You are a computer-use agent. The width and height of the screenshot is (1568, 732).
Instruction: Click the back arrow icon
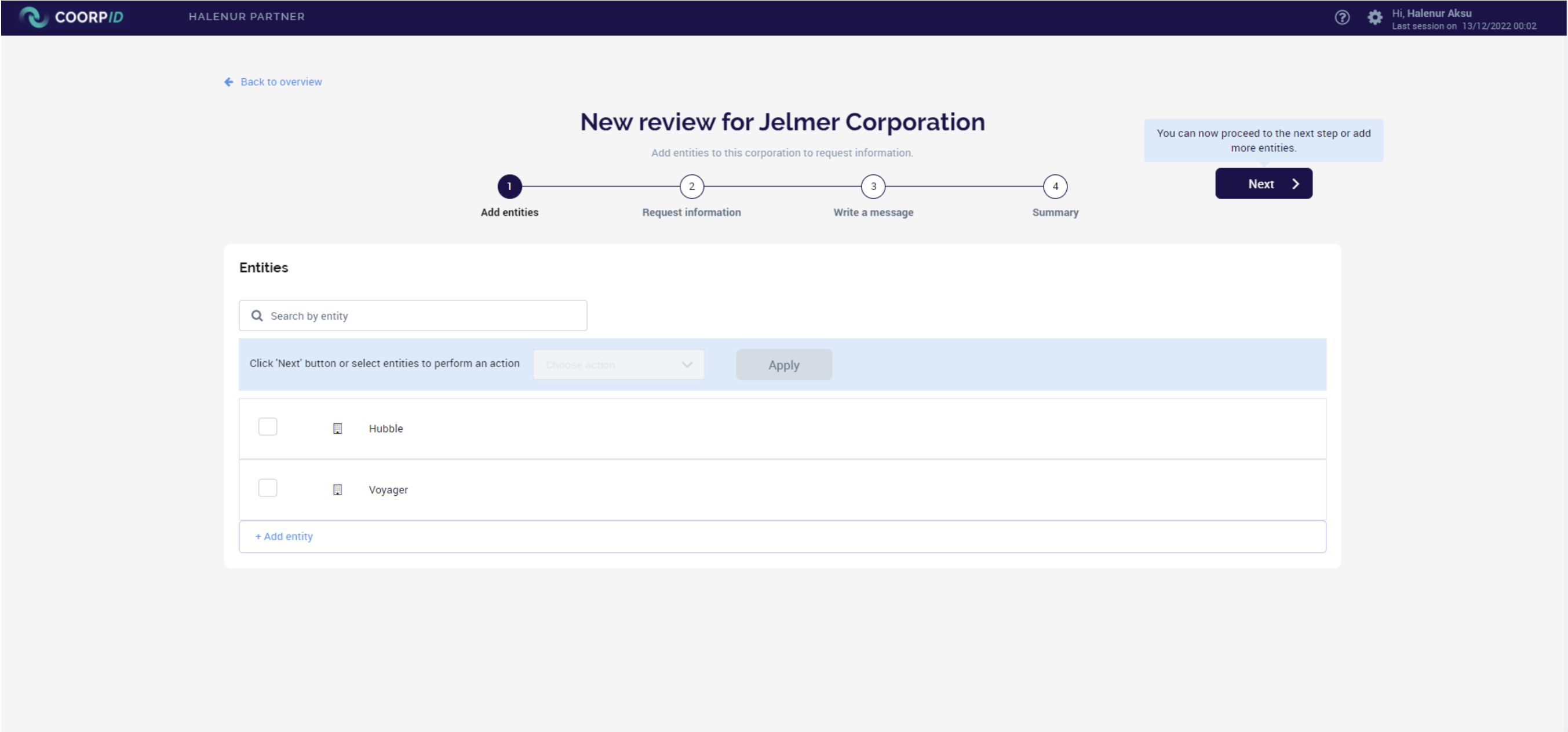tap(229, 82)
